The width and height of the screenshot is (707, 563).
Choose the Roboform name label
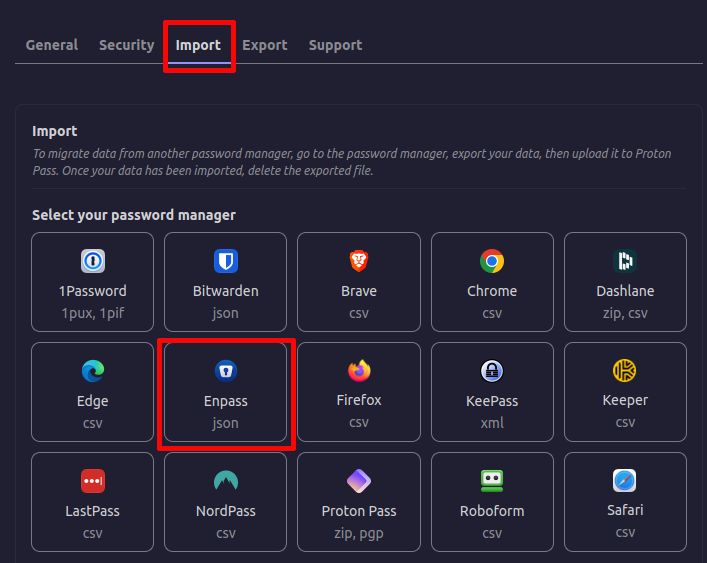point(492,511)
